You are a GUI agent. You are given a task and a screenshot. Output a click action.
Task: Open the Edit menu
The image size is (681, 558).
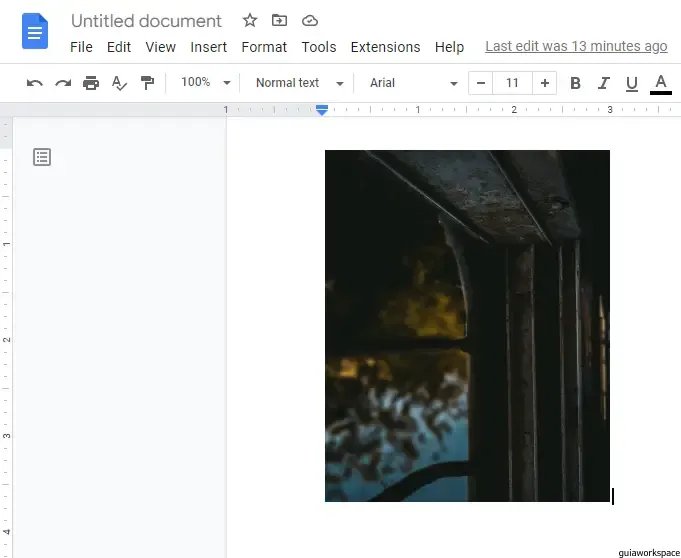click(x=119, y=47)
